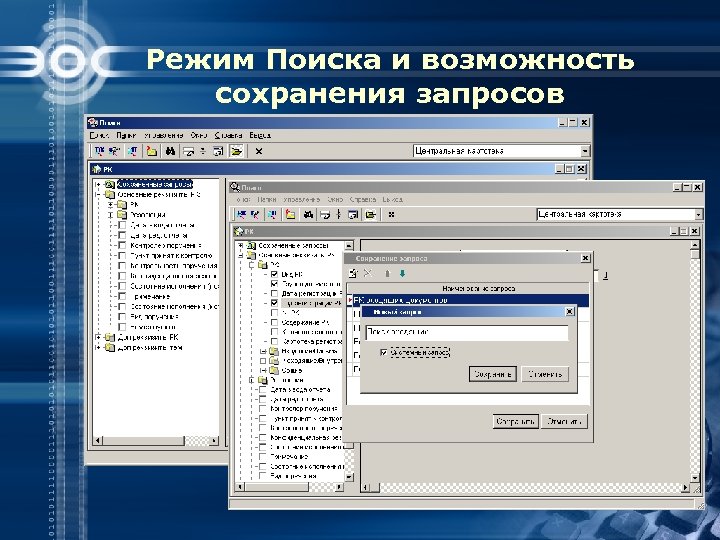Click the bottom Сохранить button of Сохранение запроса
The image size is (720, 540).
516,422
